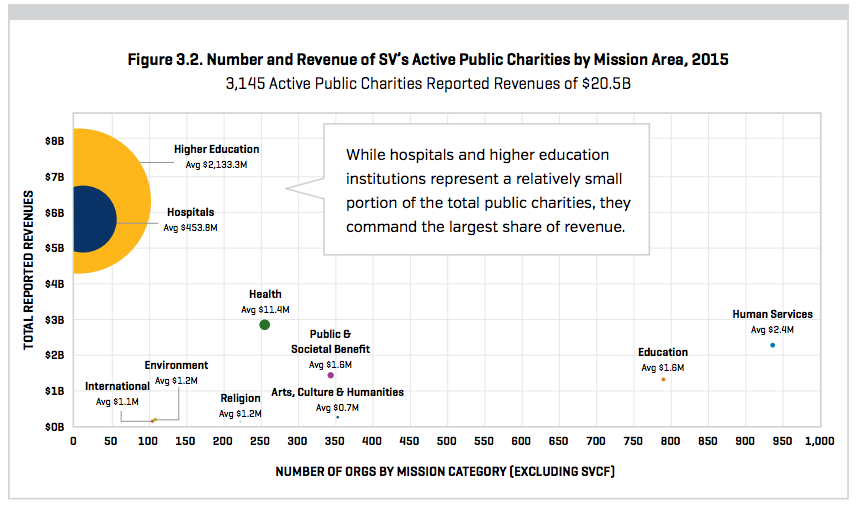857x506 pixels.
Task: Click the '$2B' y-axis tick
Action: pyautogui.click(x=55, y=355)
